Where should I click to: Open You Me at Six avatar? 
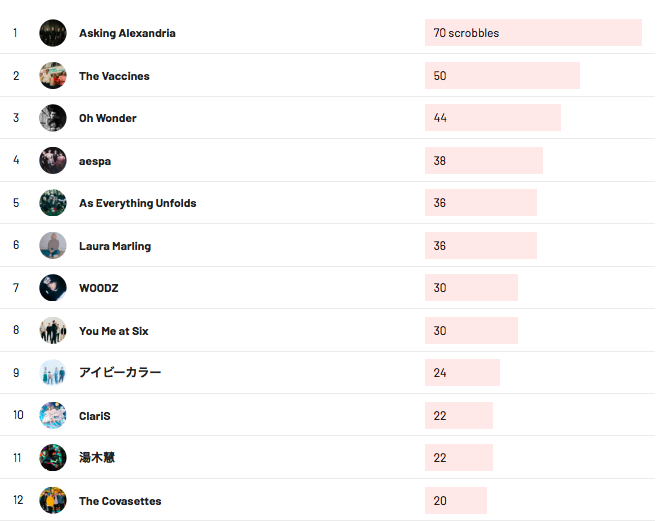click(x=53, y=330)
